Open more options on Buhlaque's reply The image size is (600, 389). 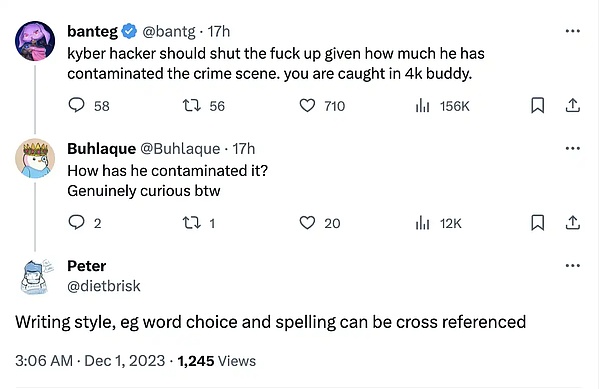click(573, 148)
